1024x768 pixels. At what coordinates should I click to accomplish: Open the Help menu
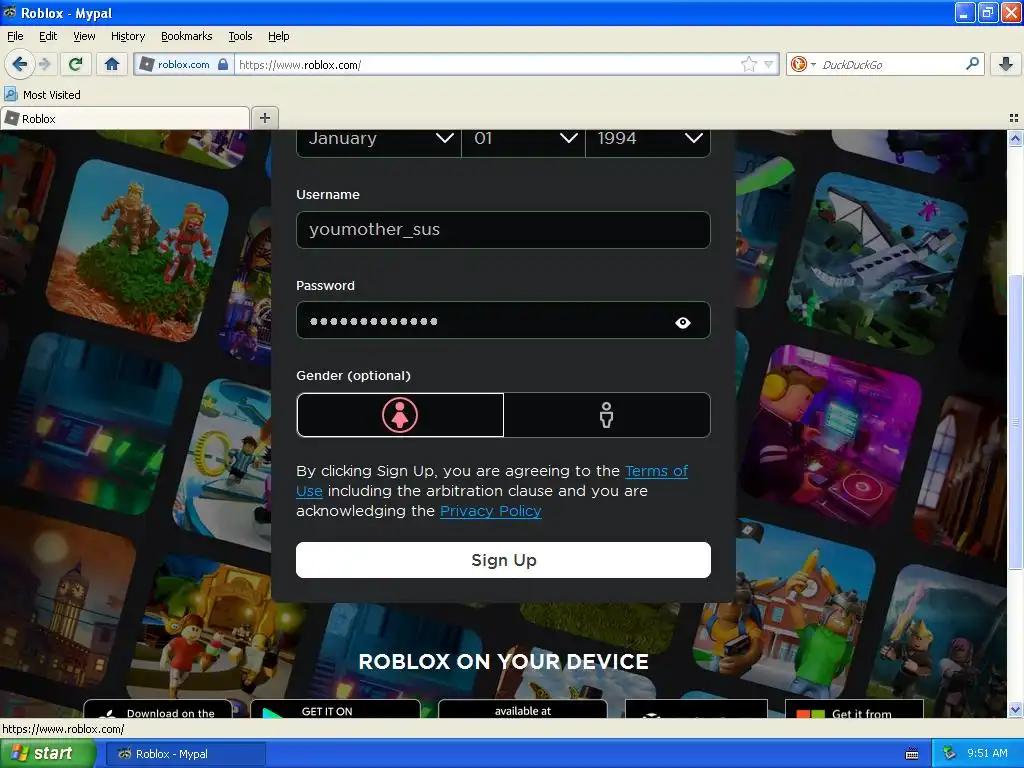tap(278, 36)
